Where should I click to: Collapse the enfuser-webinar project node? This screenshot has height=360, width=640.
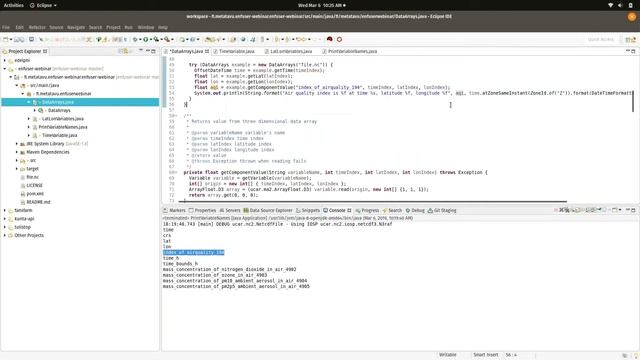click(x=5, y=69)
